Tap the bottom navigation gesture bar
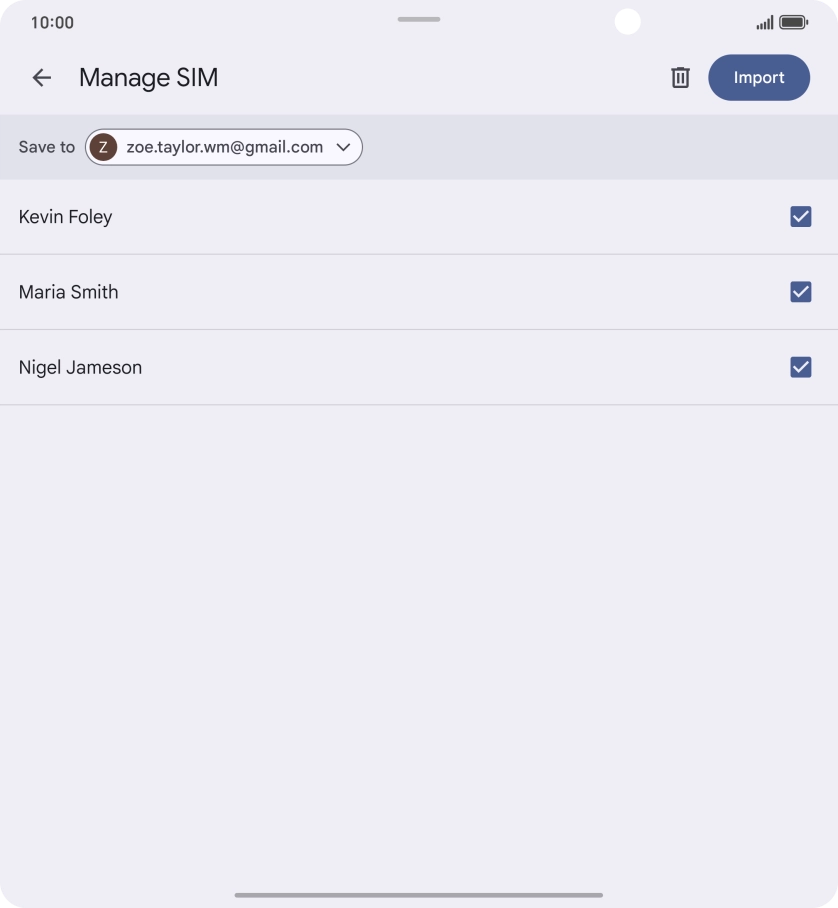This screenshot has width=838, height=908. coord(419,895)
